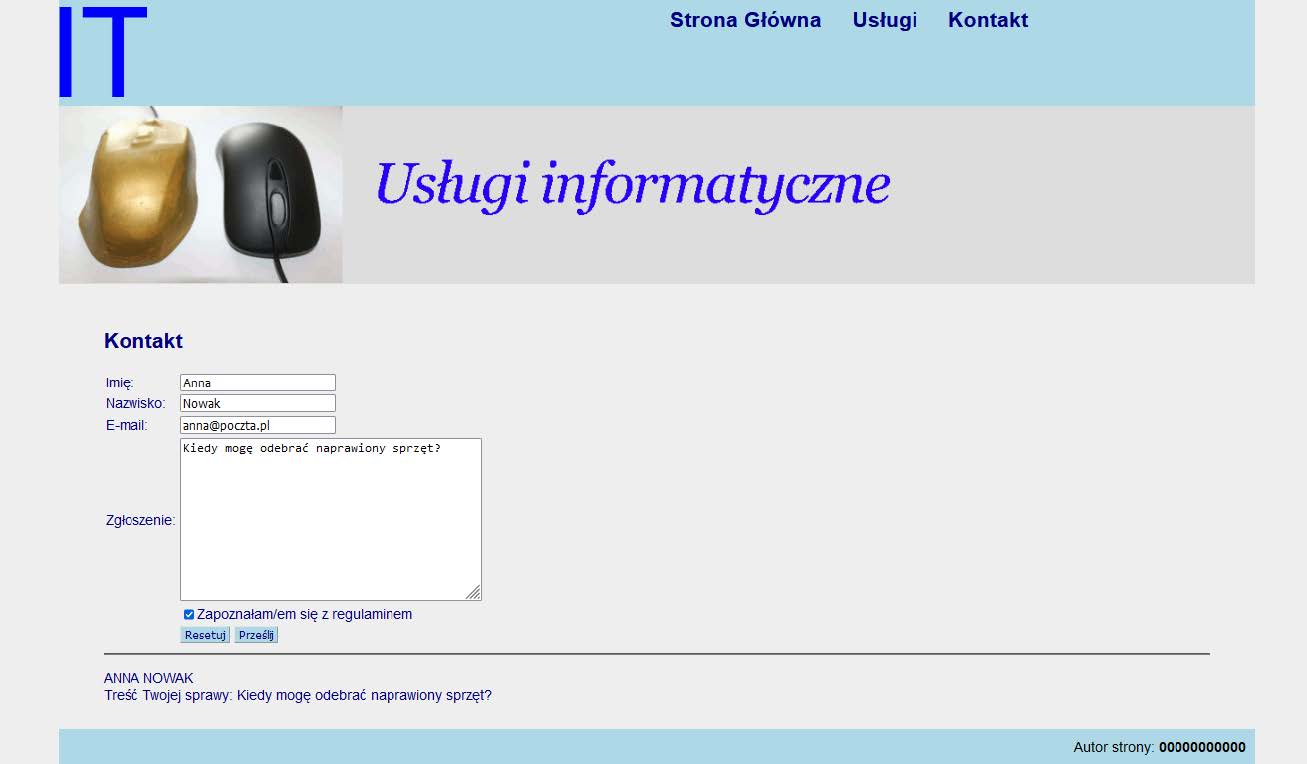
Task: Click the ANNA NOWAK result text
Action: tap(149, 678)
